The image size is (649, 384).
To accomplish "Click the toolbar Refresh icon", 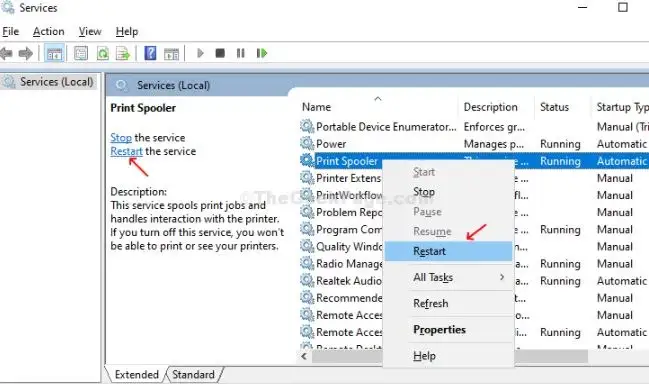I will point(103,53).
